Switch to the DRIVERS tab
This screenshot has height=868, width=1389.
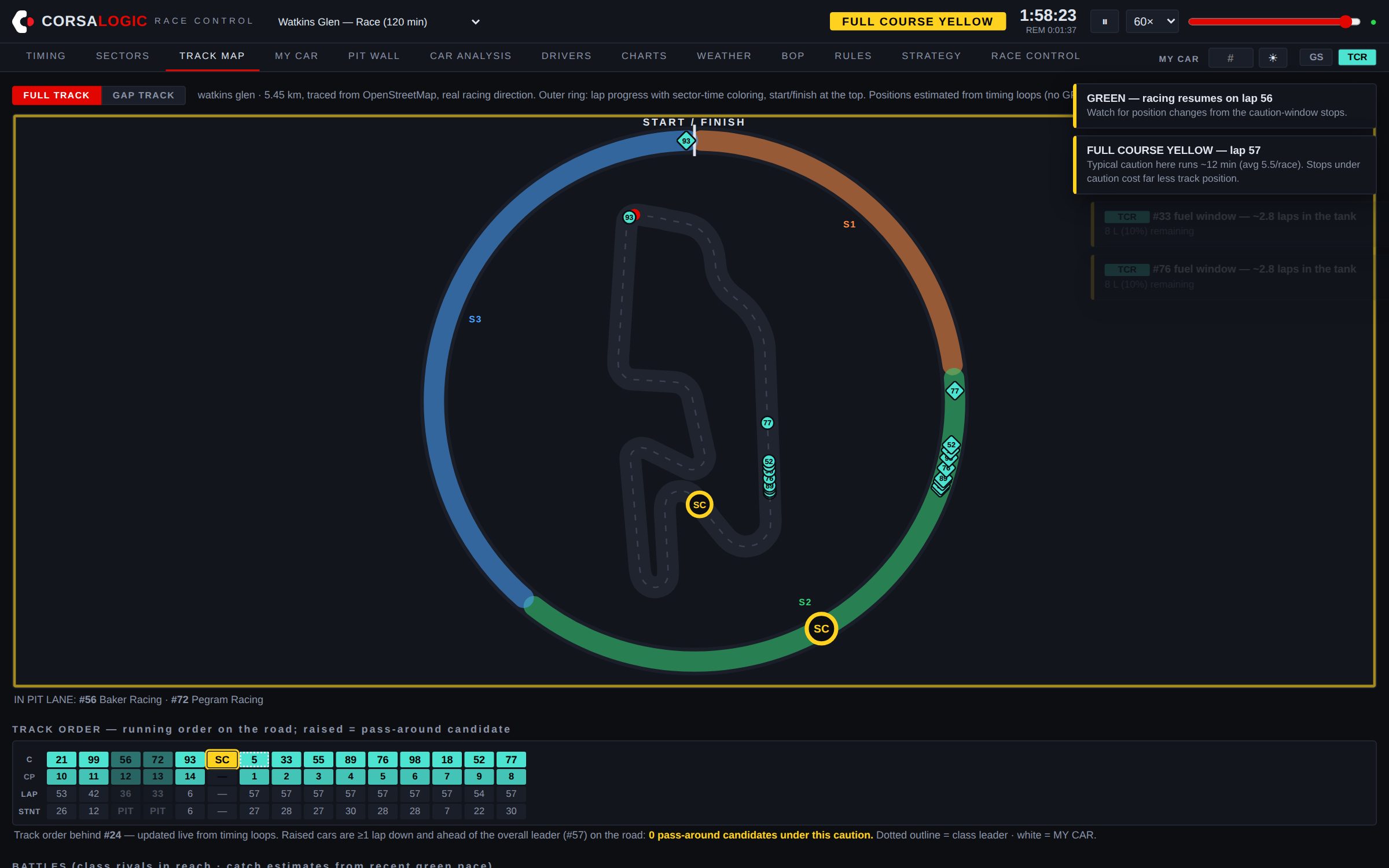point(566,56)
